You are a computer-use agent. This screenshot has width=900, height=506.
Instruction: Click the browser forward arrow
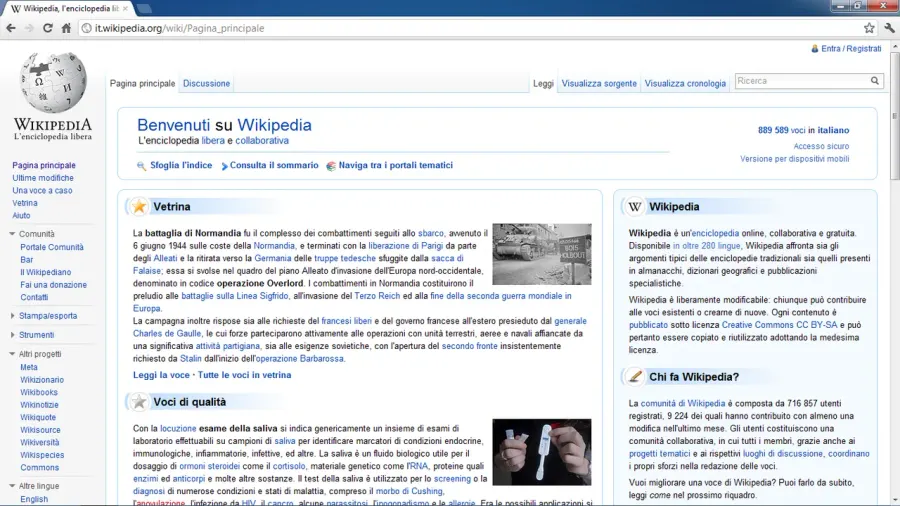pyautogui.click(x=29, y=28)
